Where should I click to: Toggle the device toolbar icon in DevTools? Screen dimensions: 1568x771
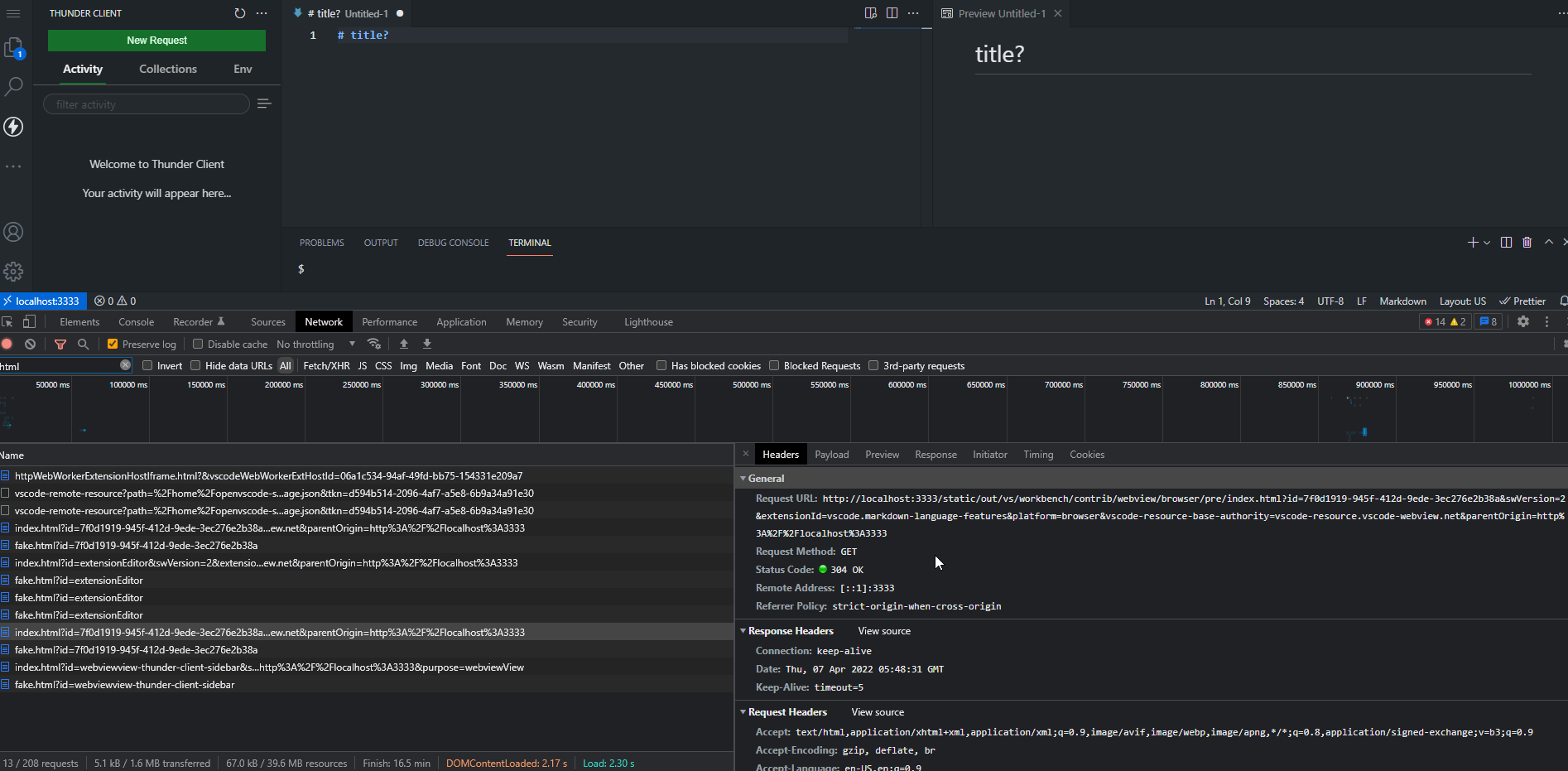click(29, 322)
